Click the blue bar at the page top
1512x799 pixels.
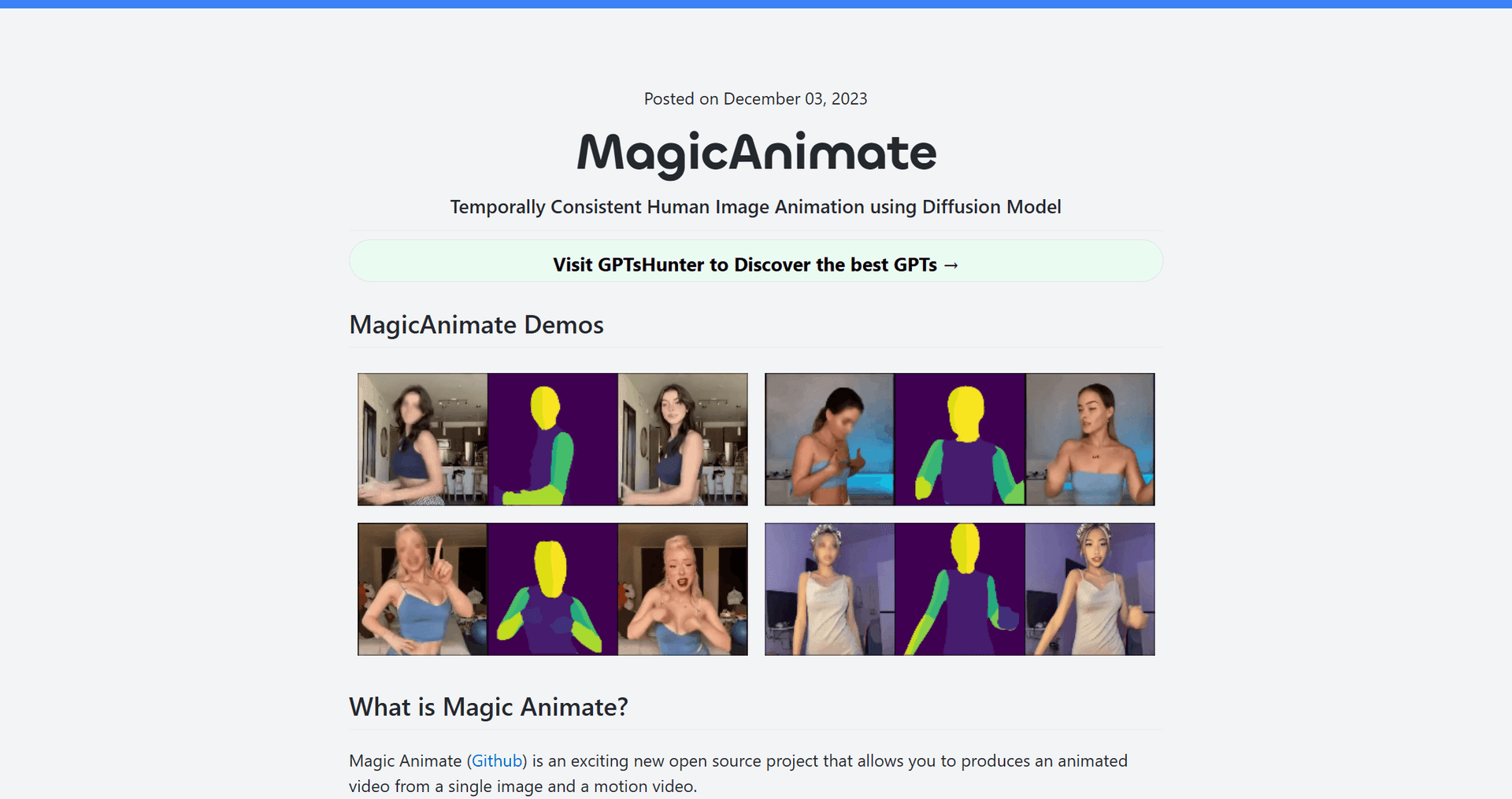[755, 4]
